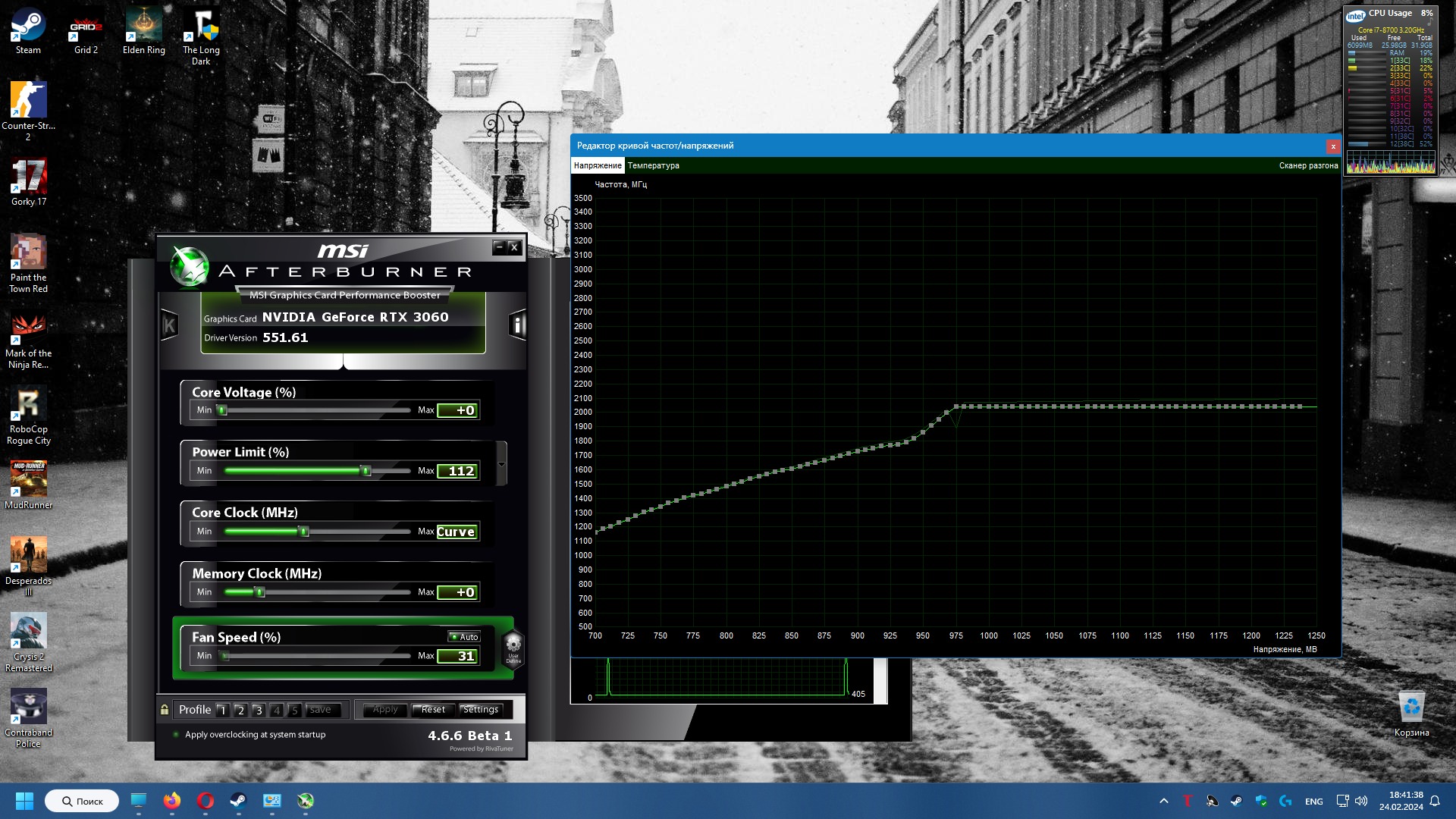
Task: Switch to the Температура tab
Action: (653, 165)
